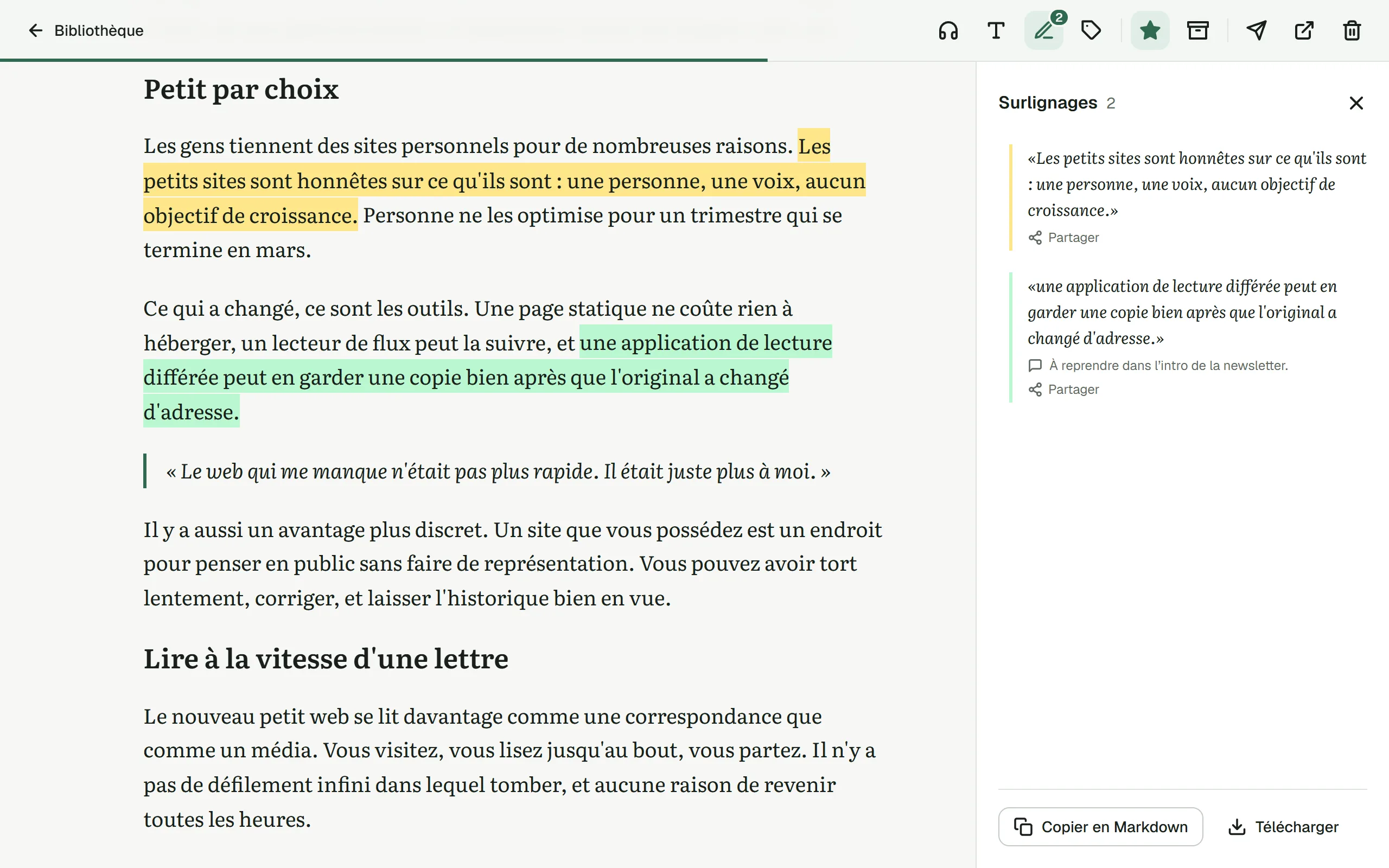Click the copy icon in Copier en Markdown
This screenshot has height=868, width=1389.
pos(1023,827)
